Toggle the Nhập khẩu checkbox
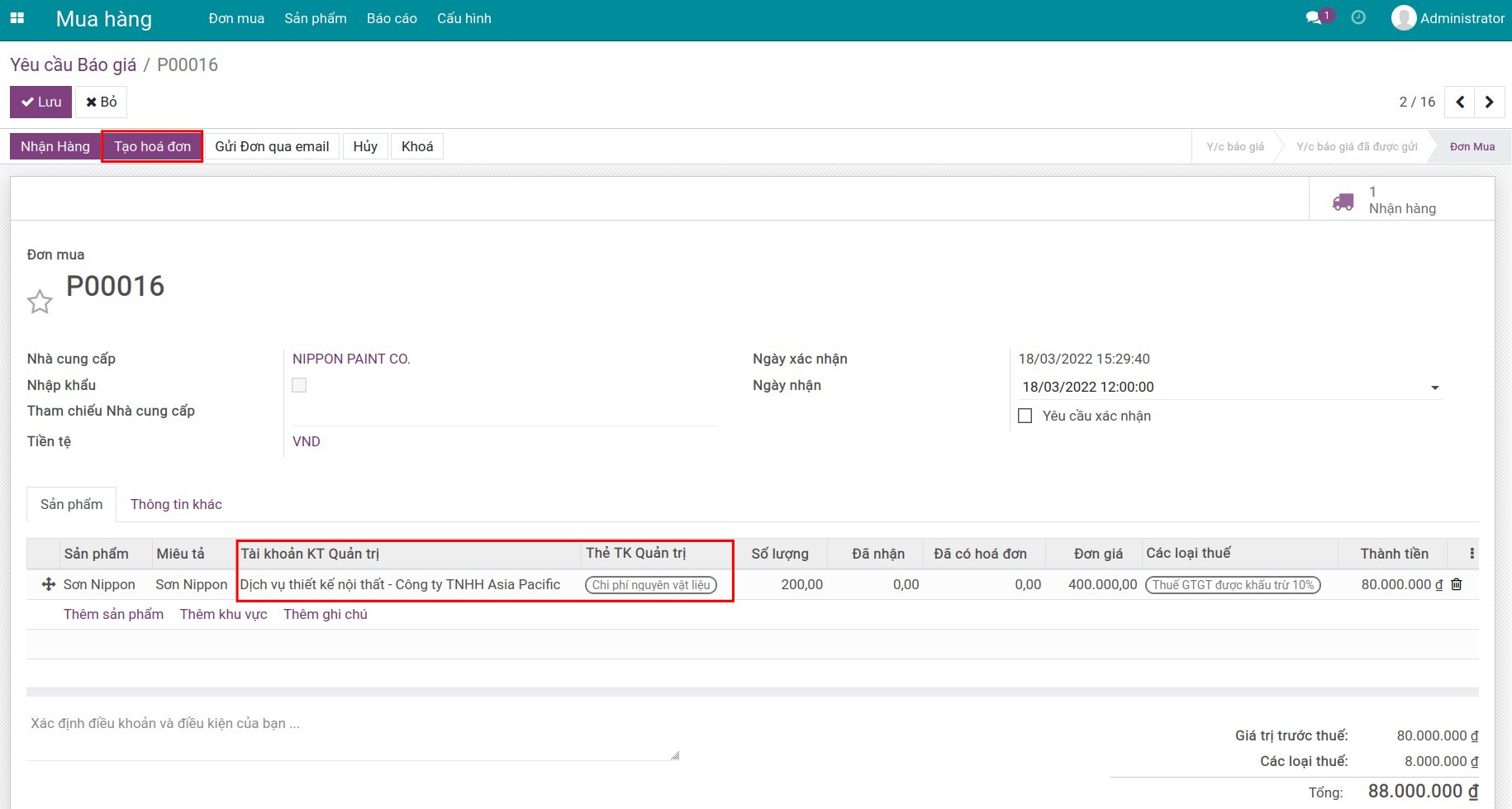Screen dimensions: 1512x809 [x=299, y=385]
